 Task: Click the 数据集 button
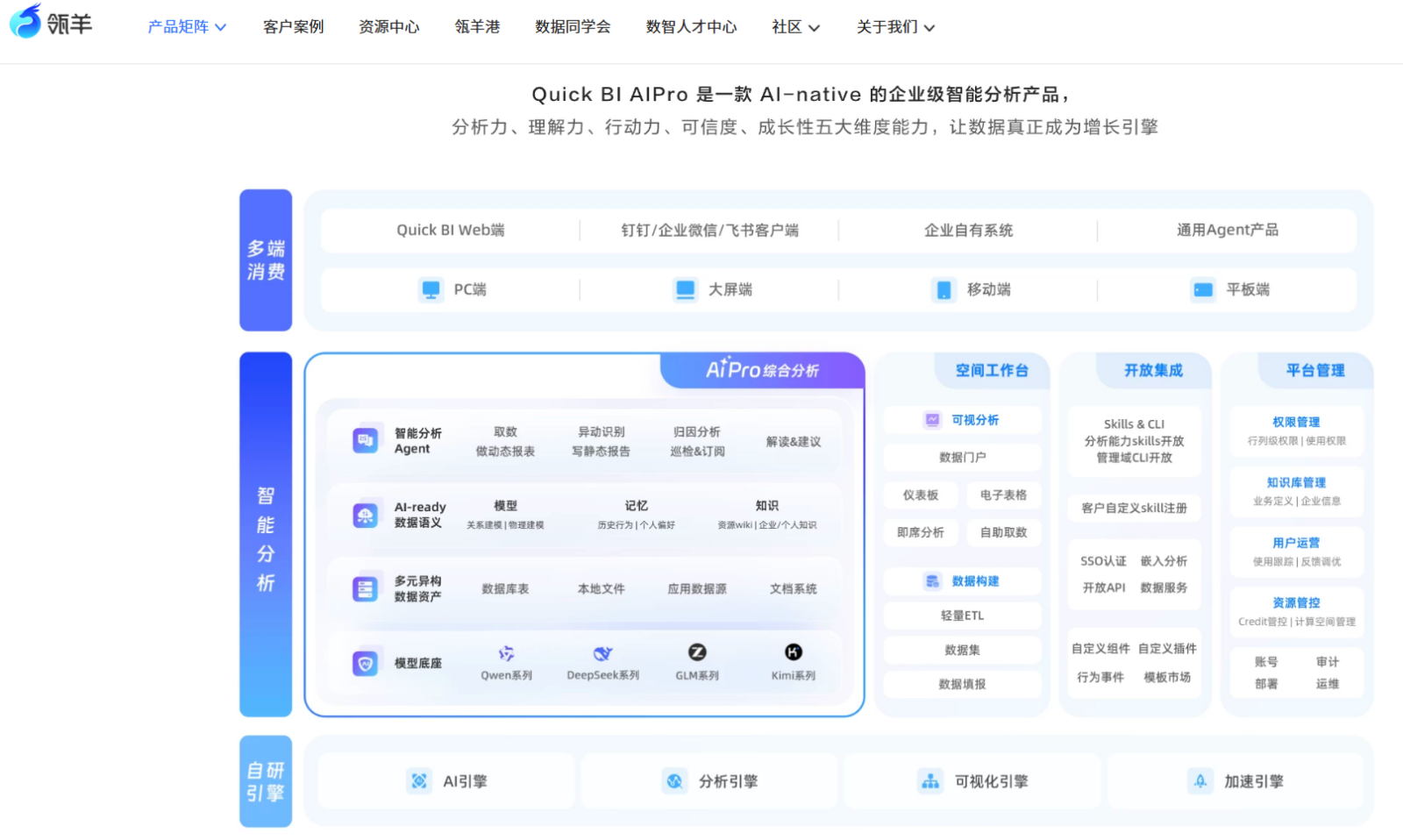click(x=963, y=651)
